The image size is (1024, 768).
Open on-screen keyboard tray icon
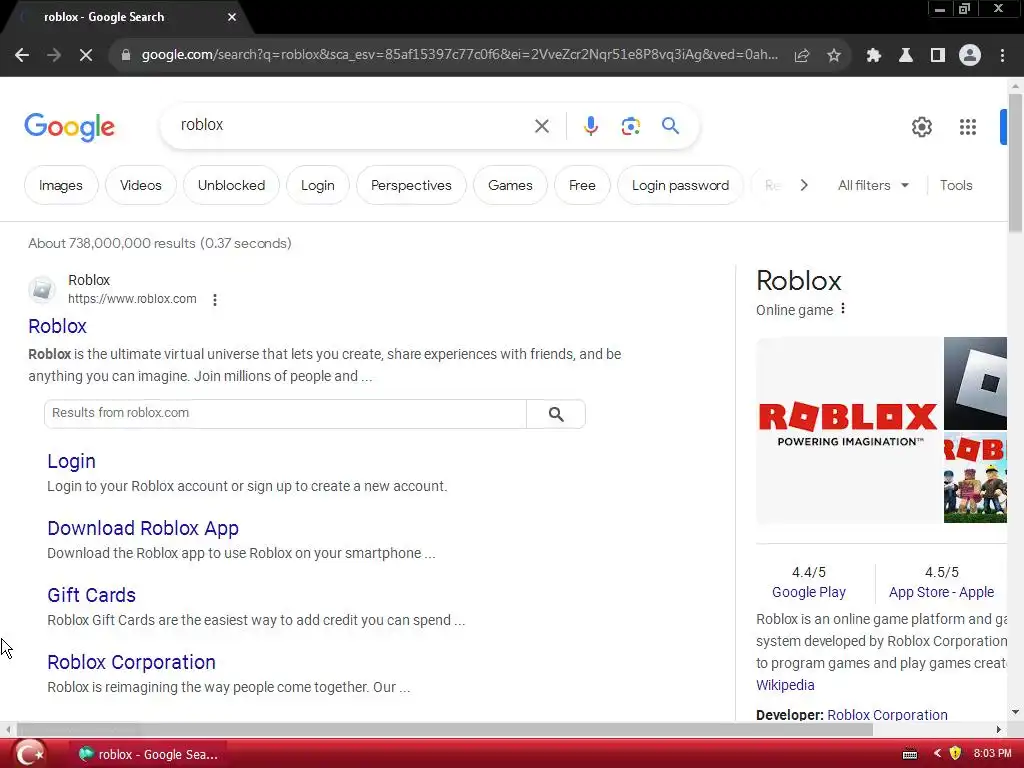point(910,754)
